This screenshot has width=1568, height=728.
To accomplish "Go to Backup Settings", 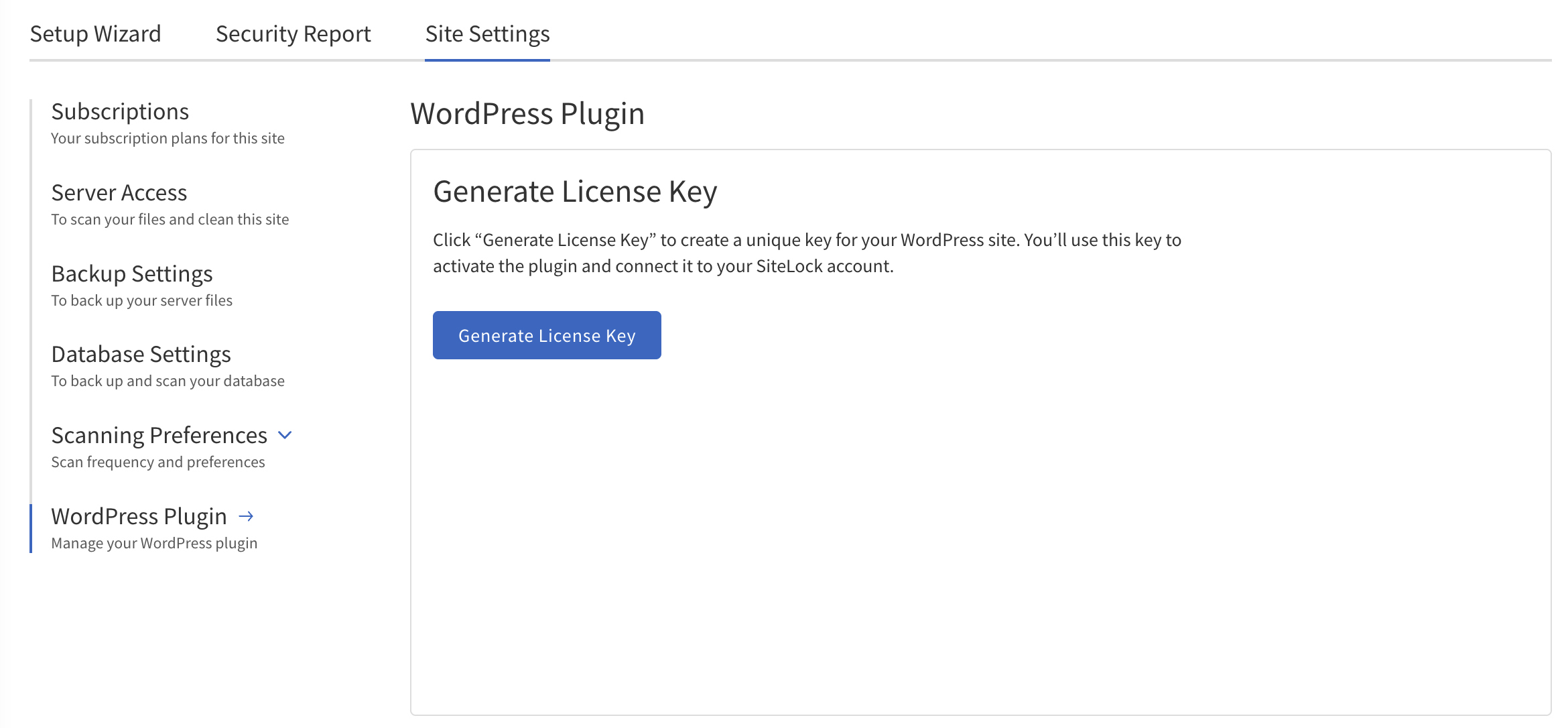I will tap(131, 274).
